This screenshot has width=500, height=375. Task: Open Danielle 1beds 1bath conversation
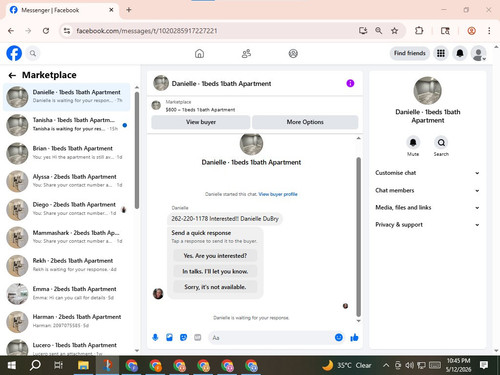(x=67, y=97)
